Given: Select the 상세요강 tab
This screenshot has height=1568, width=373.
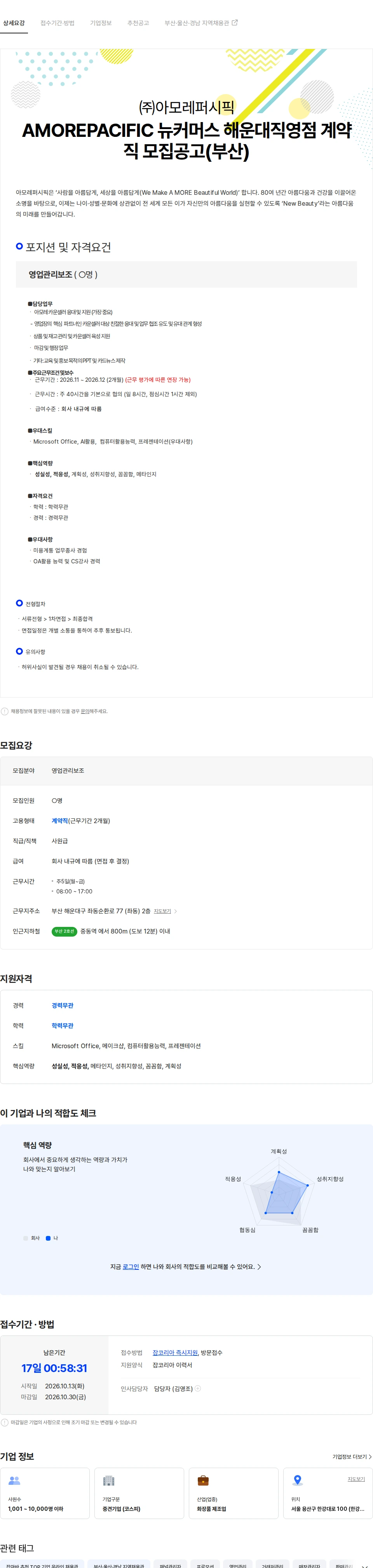Looking at the screenshot, I should coord(14,23).
